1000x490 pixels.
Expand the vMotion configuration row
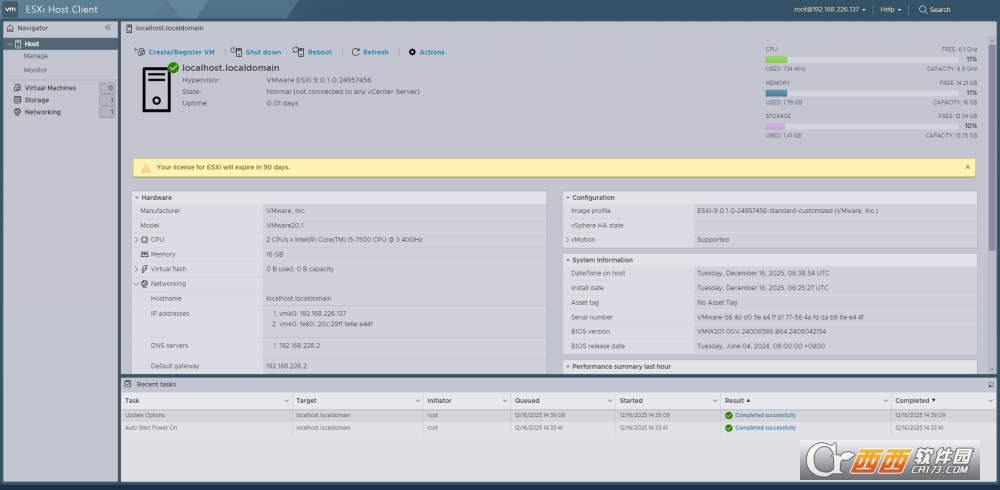(567, 240)
